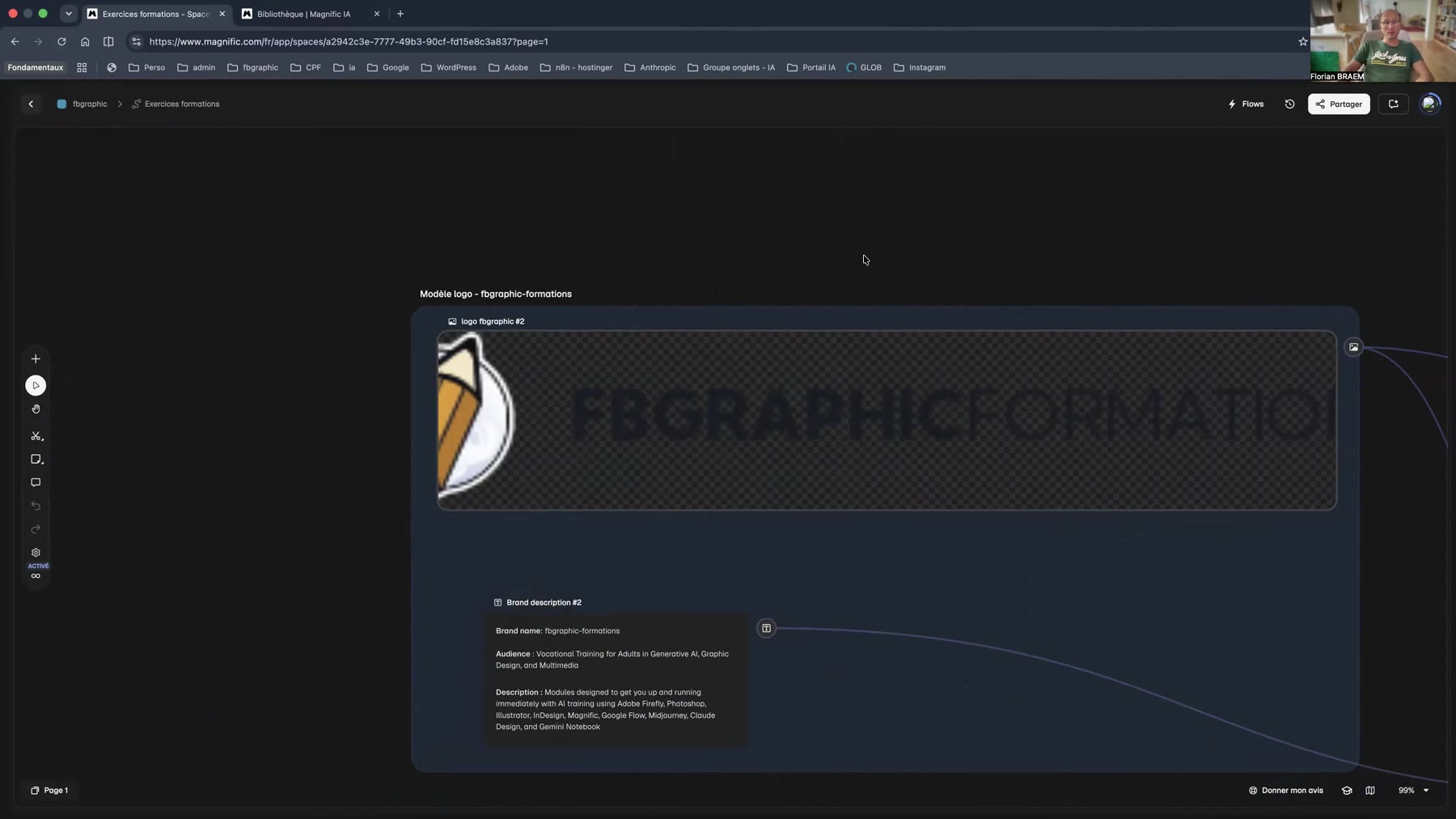This screenshot has height=819, width=1456.
Task: Toggle the minimap map icon
Action: (1370, 790)
